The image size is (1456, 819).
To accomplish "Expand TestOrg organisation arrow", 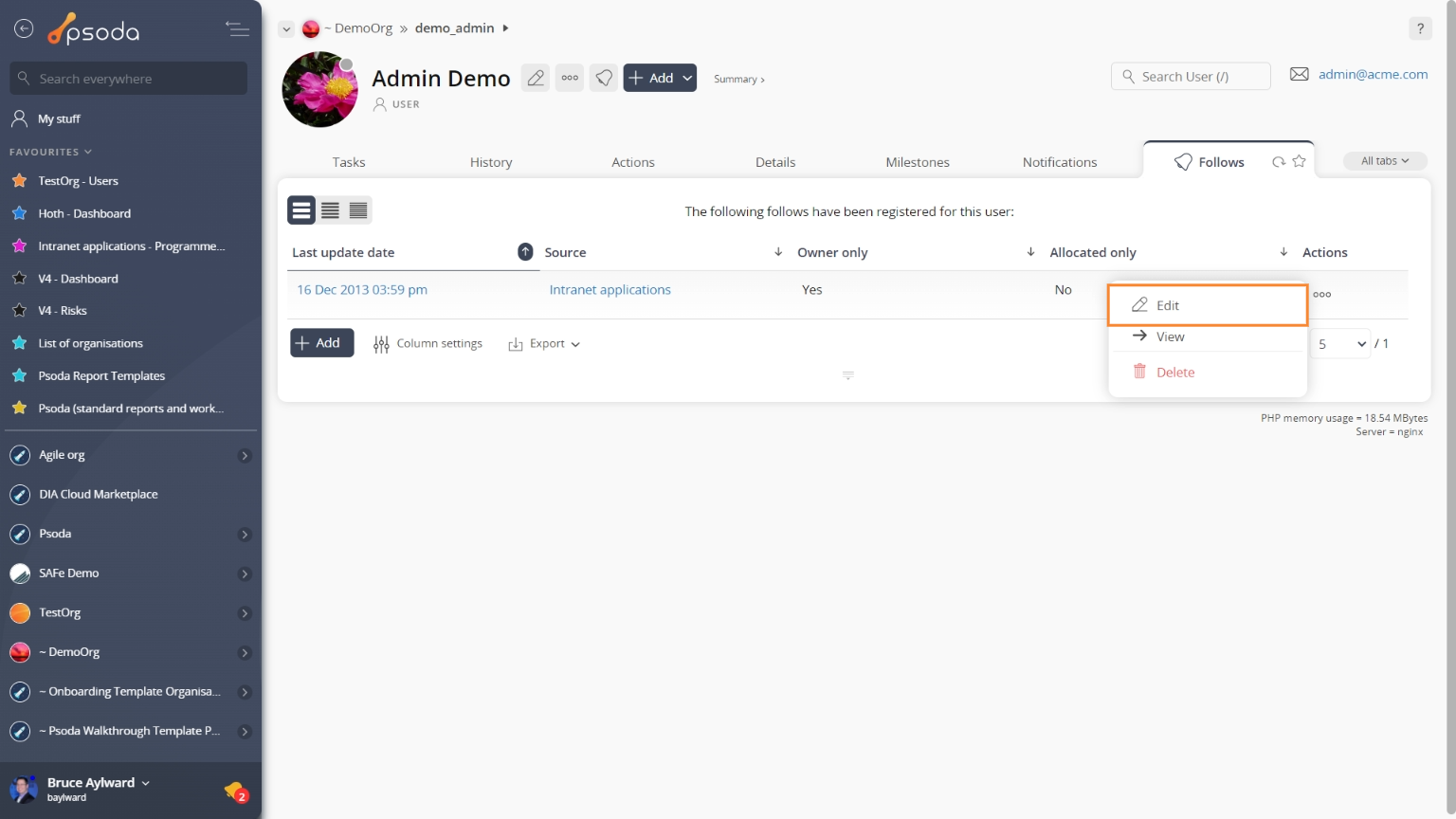I will tap(245, 613).
